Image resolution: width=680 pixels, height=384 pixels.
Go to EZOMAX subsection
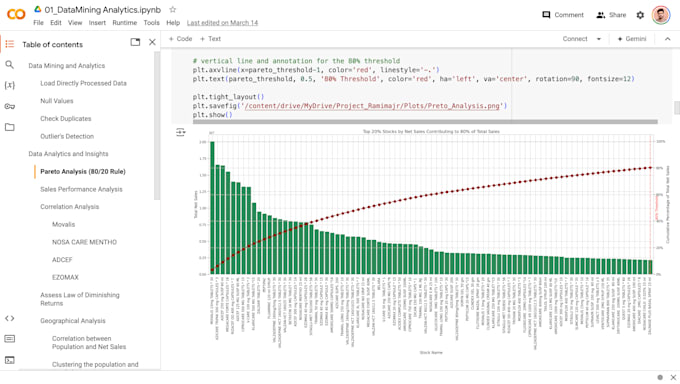pos(65,278)
